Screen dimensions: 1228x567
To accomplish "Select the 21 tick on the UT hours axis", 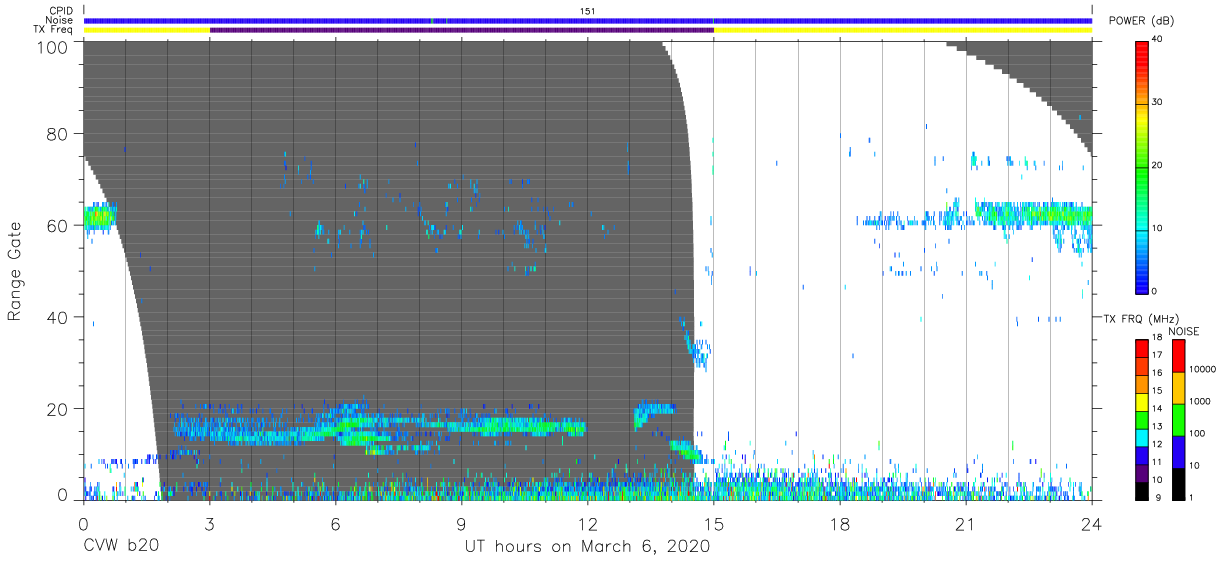I will [965, 523].
